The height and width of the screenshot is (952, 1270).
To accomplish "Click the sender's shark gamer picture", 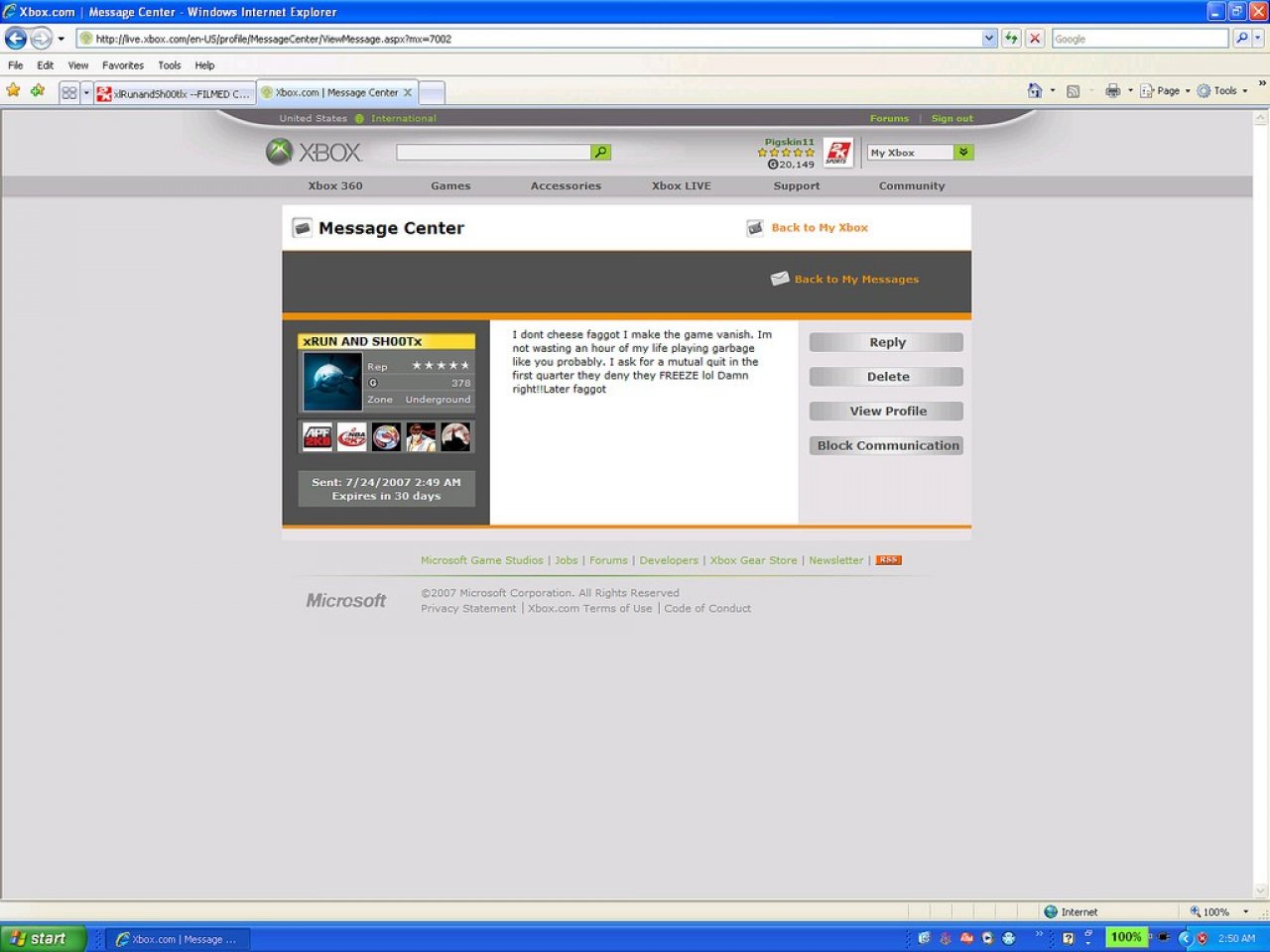I will point(332,382).
